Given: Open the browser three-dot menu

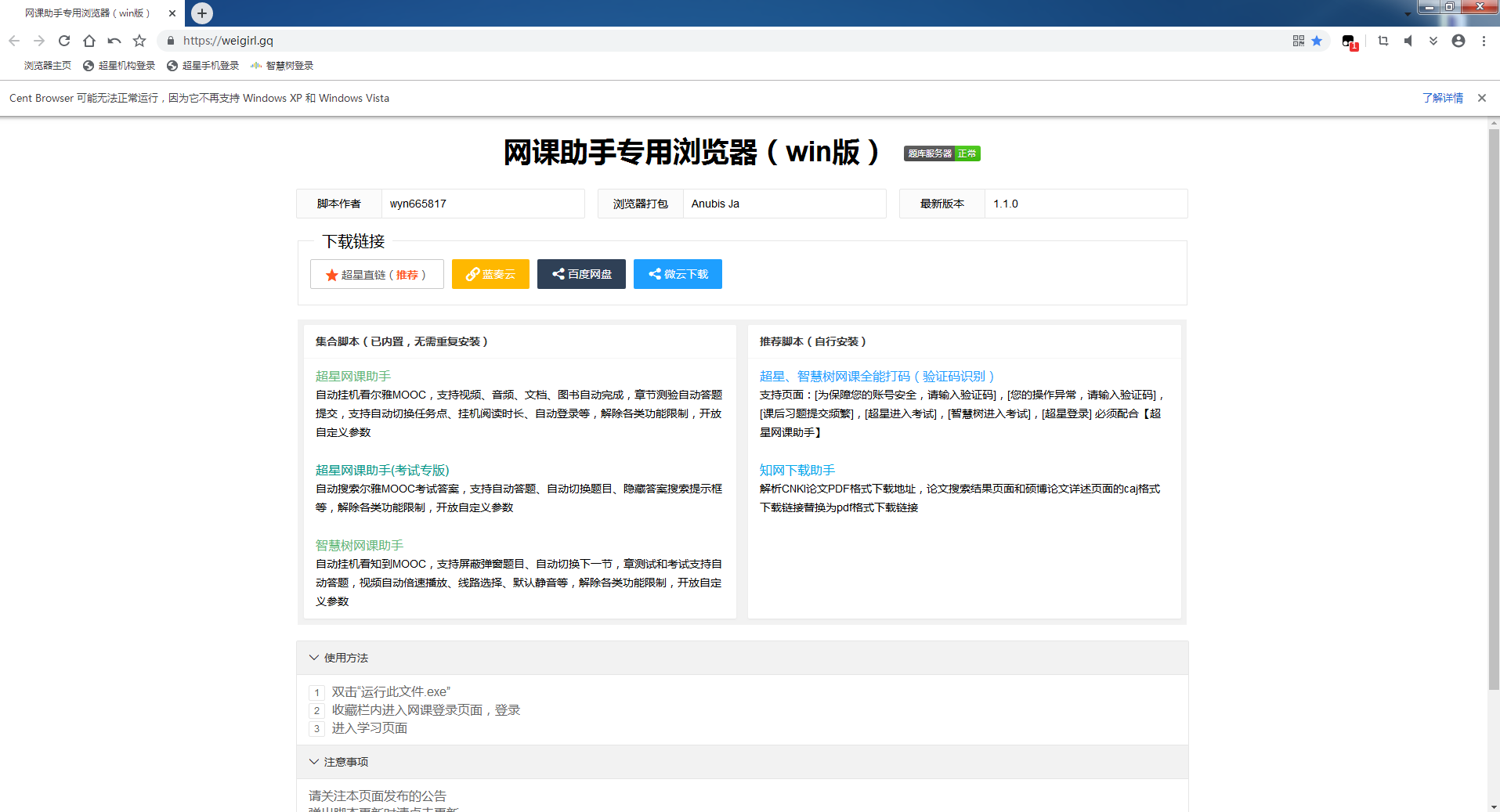Looking at the screenshot, I should pos(1484,41).
